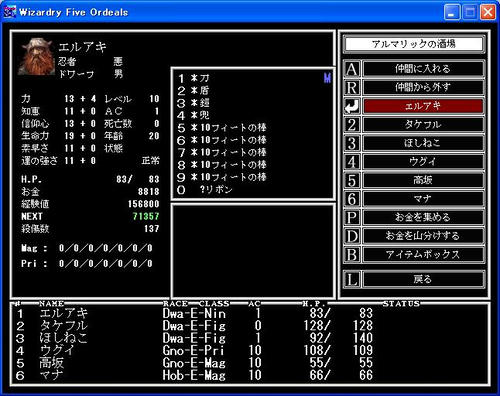Select inventory slot 5 10フィートの棒
500x396 pixels.
222,128
